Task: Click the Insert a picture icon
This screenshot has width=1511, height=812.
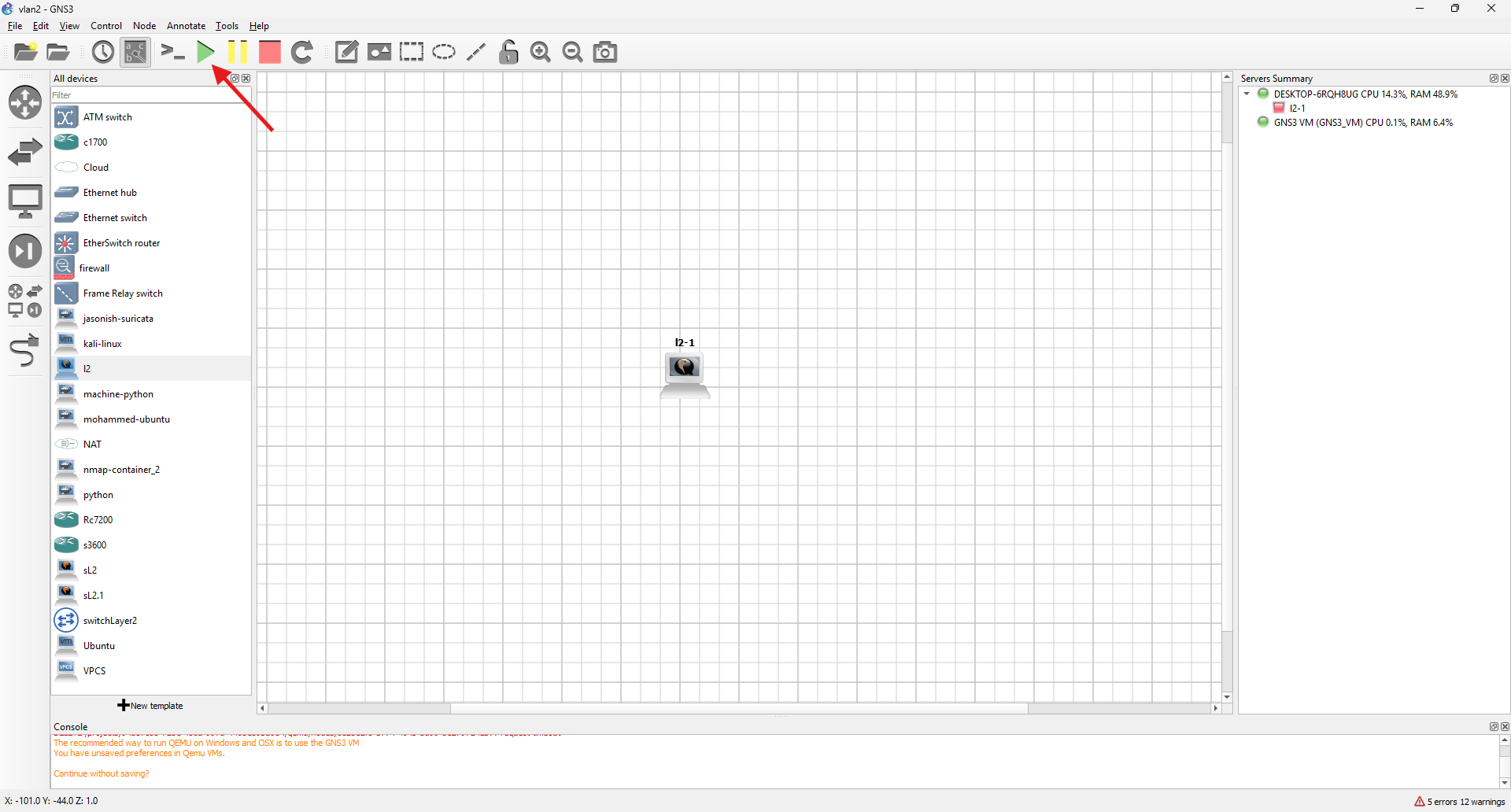Action: 379,52
